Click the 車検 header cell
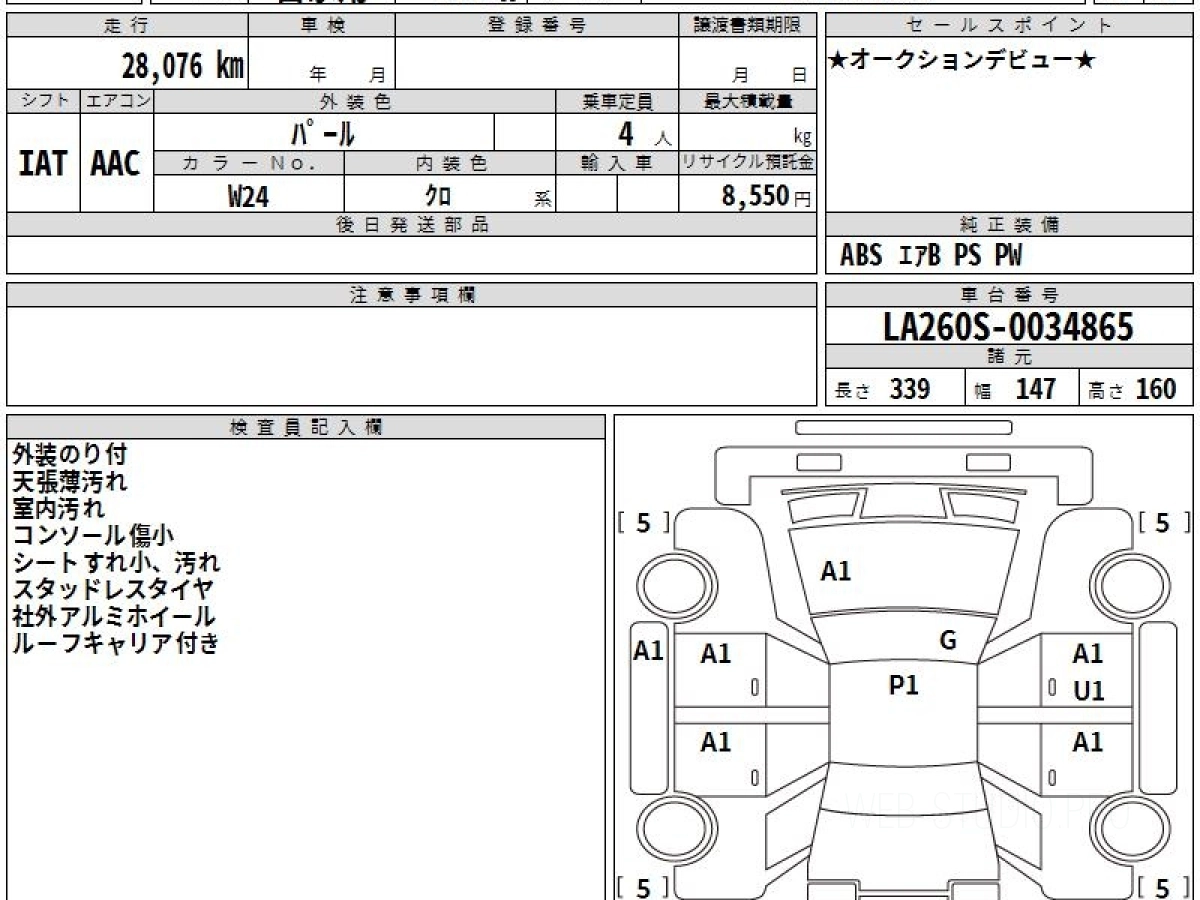The height and width of the screenshot is (900, 1200). point(322,26)
